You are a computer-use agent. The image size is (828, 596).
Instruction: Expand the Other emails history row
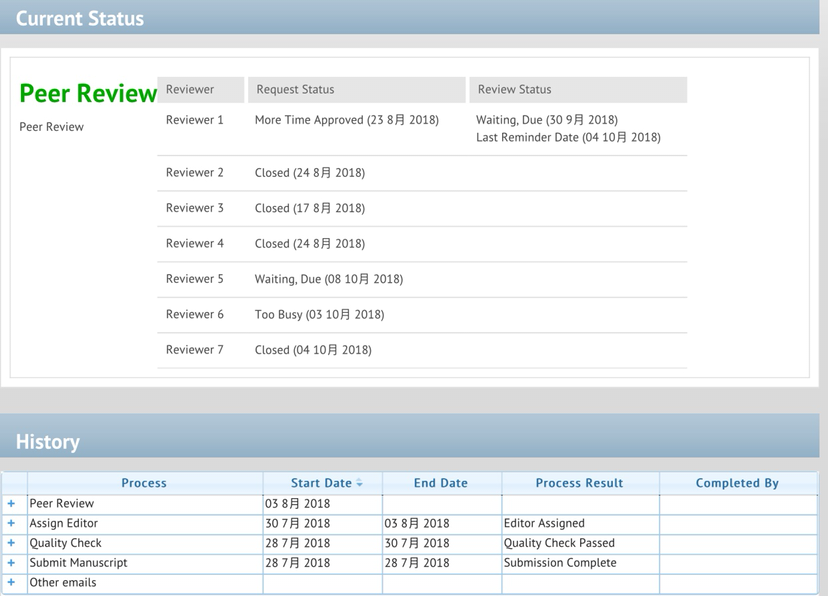coord(11,582)
